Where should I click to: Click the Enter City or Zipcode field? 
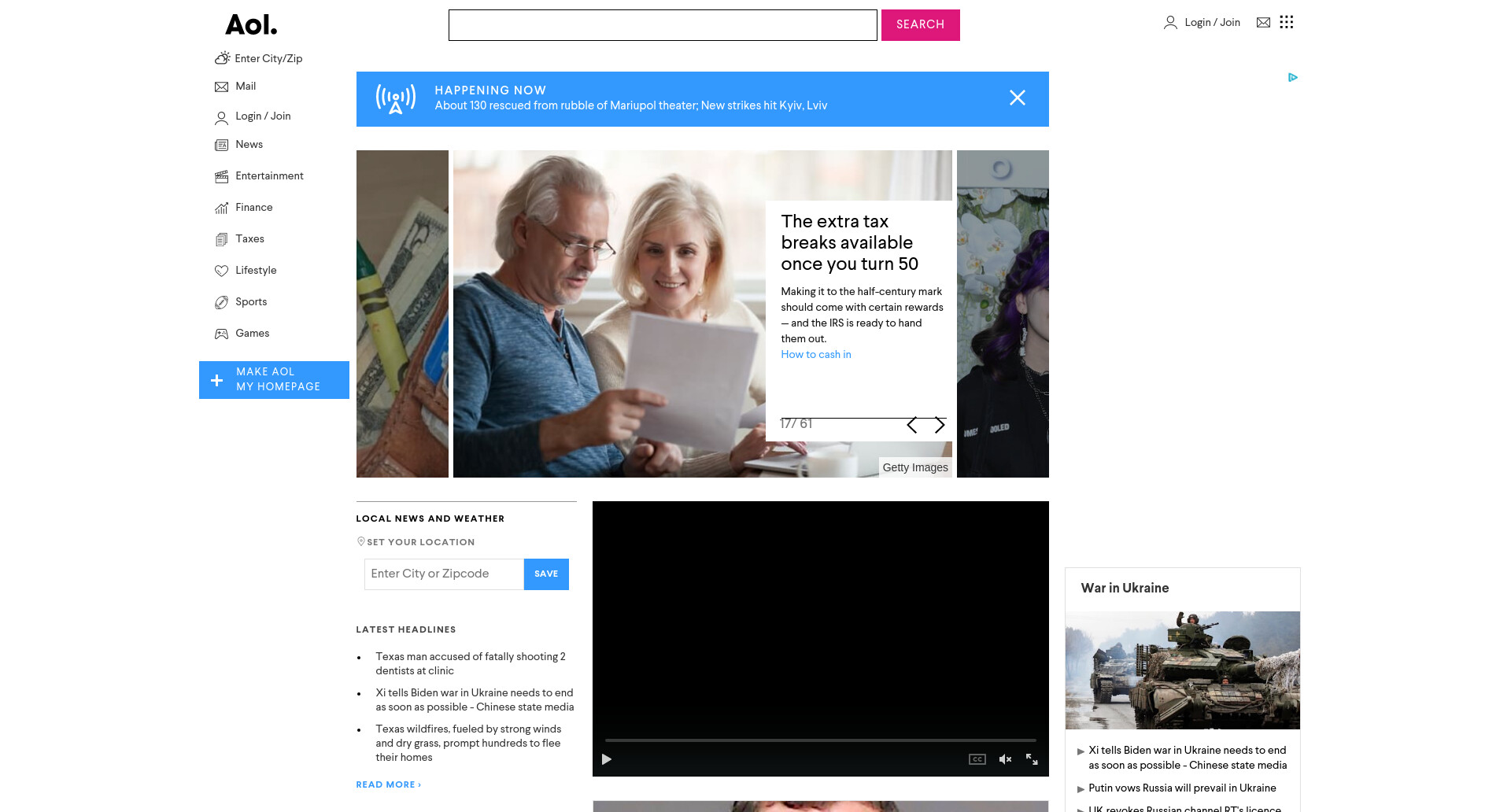point(444,574)
